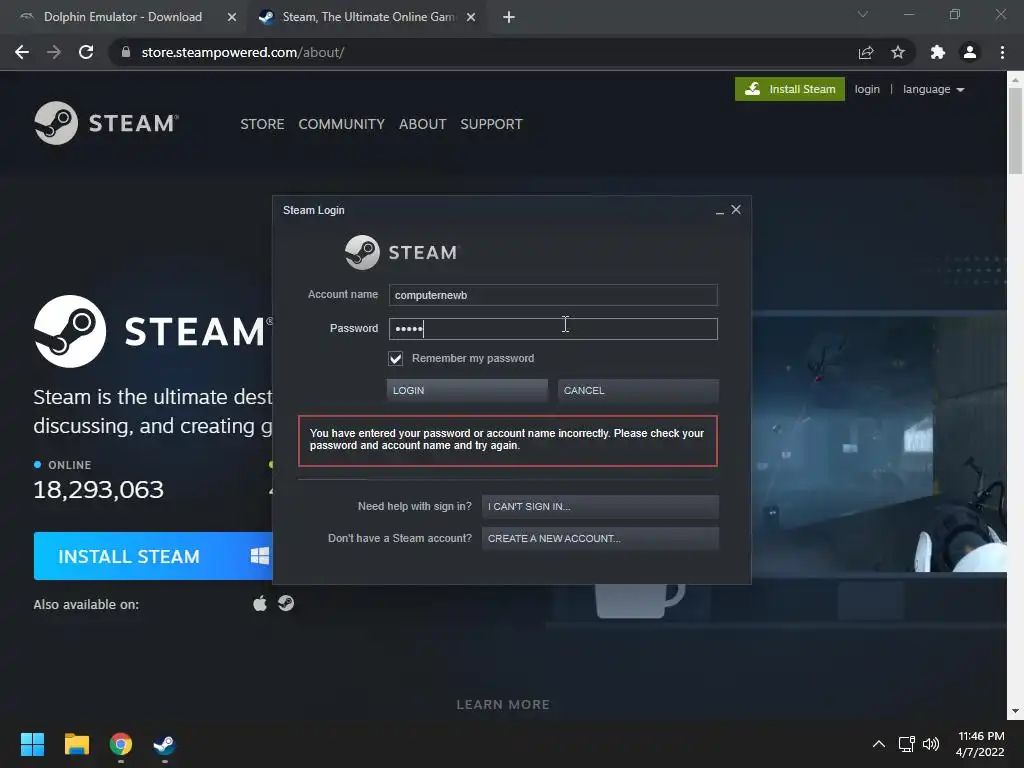Click the online count 18,293,063
The width and height of the screenshot is (1024, 768).
[99, 490]
